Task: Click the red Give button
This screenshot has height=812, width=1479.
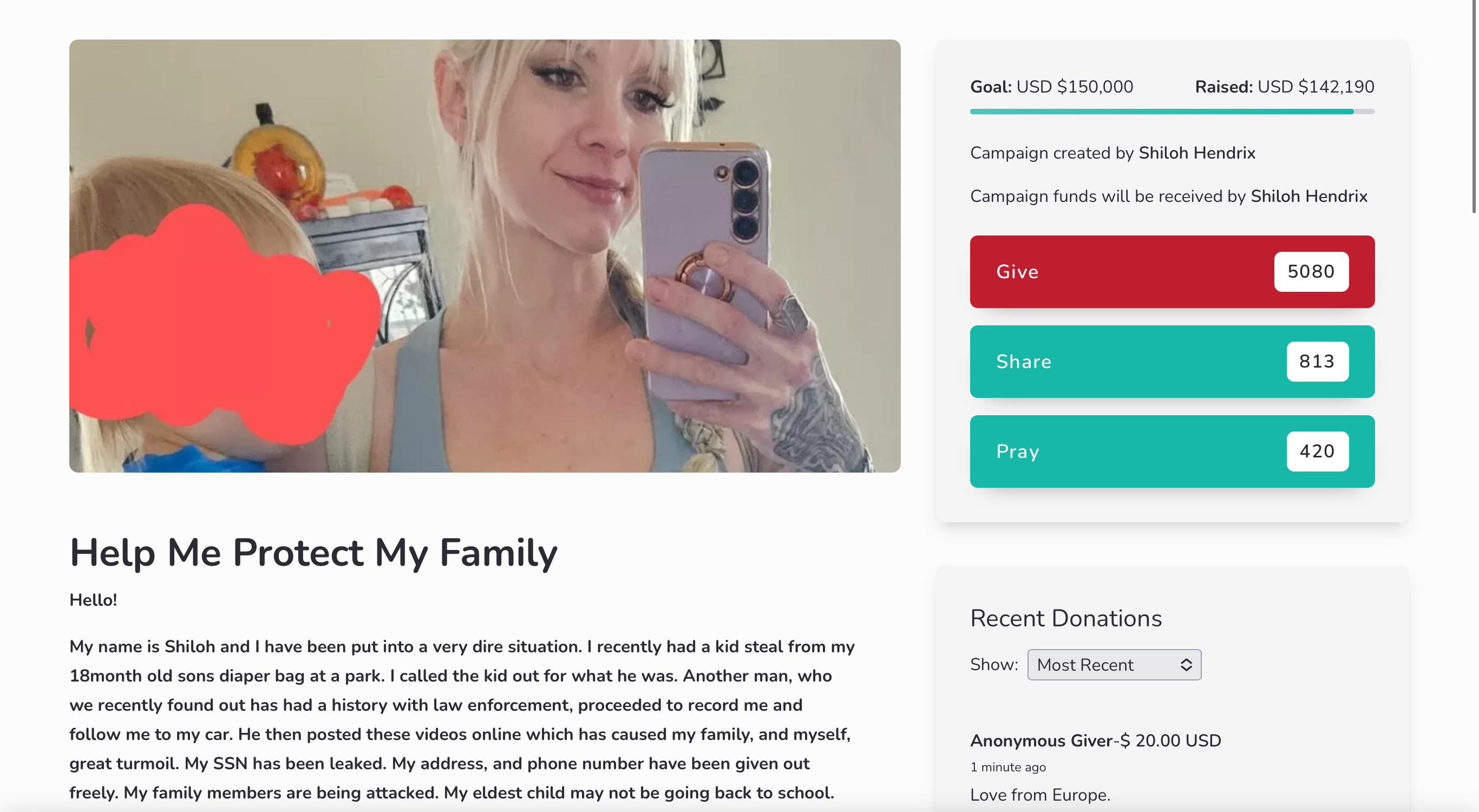Action: 1172,272
